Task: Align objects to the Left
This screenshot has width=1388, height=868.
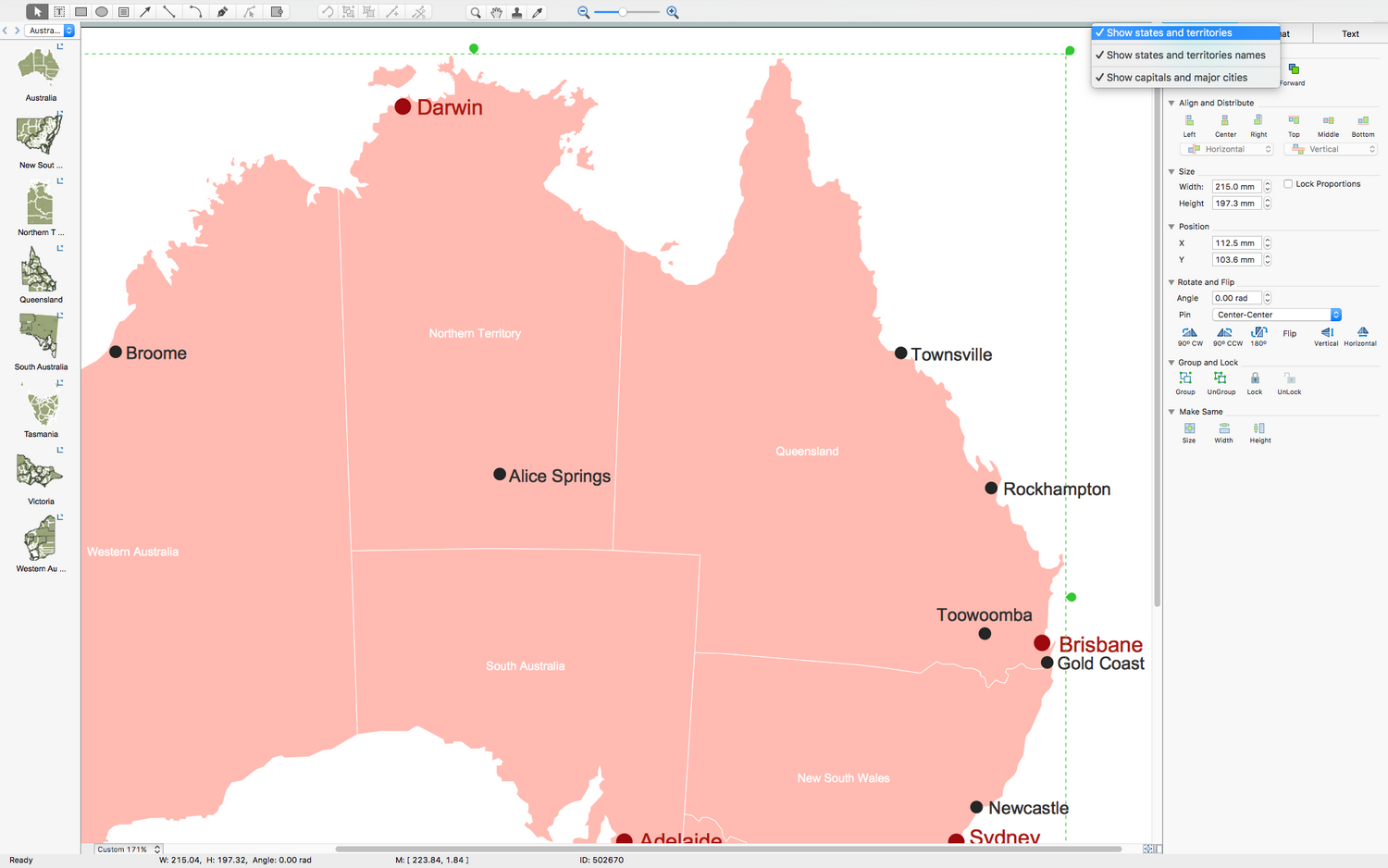Action: pyautogui.click(x=1189, y=126)
